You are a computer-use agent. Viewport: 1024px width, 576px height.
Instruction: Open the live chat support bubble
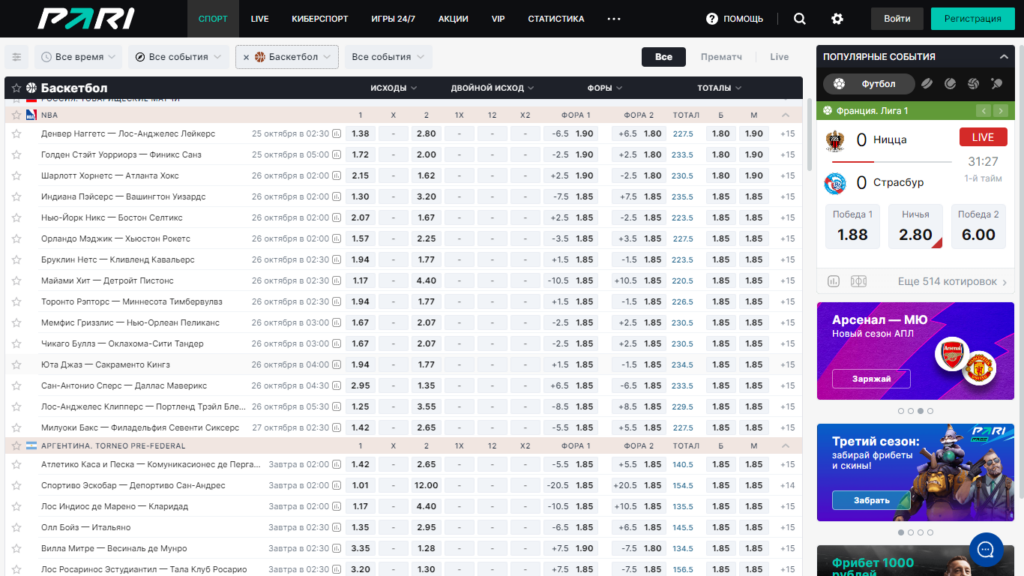(985, 549)
